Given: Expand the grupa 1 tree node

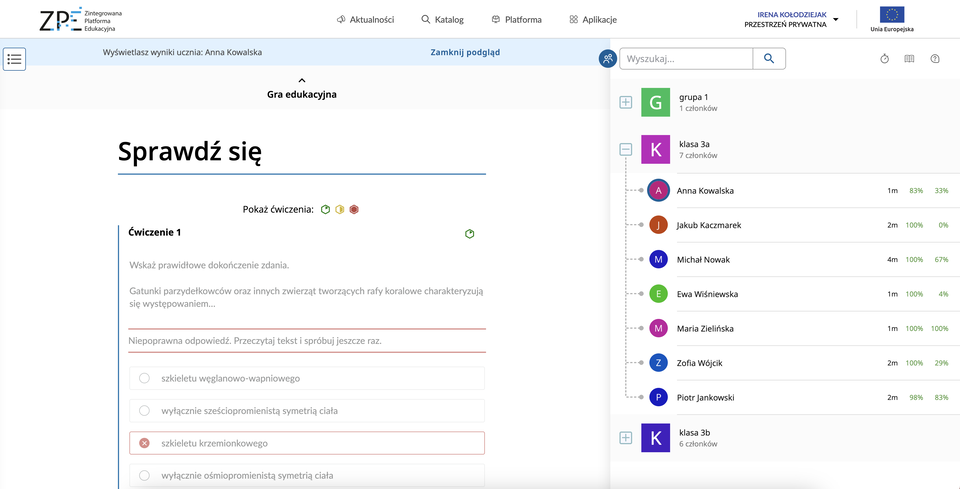Looking at the screenshot, I should click(x=626, y=102).
